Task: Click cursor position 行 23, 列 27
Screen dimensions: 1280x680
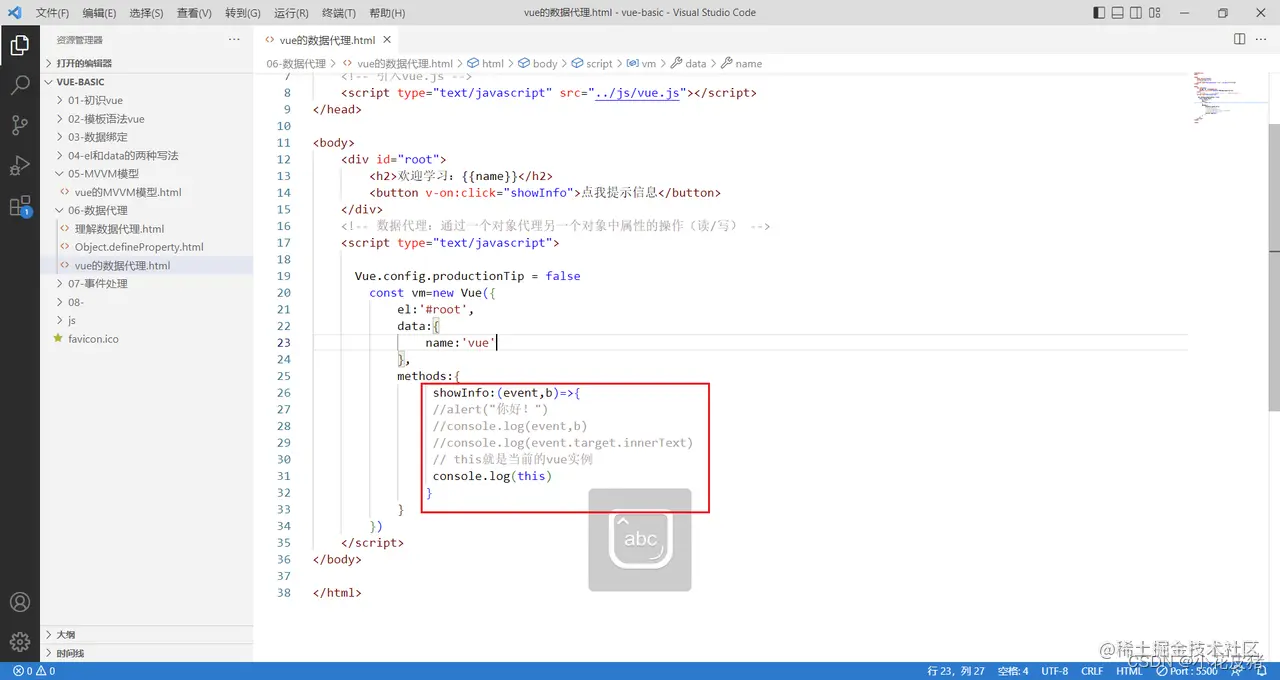Action: [956, 671]
